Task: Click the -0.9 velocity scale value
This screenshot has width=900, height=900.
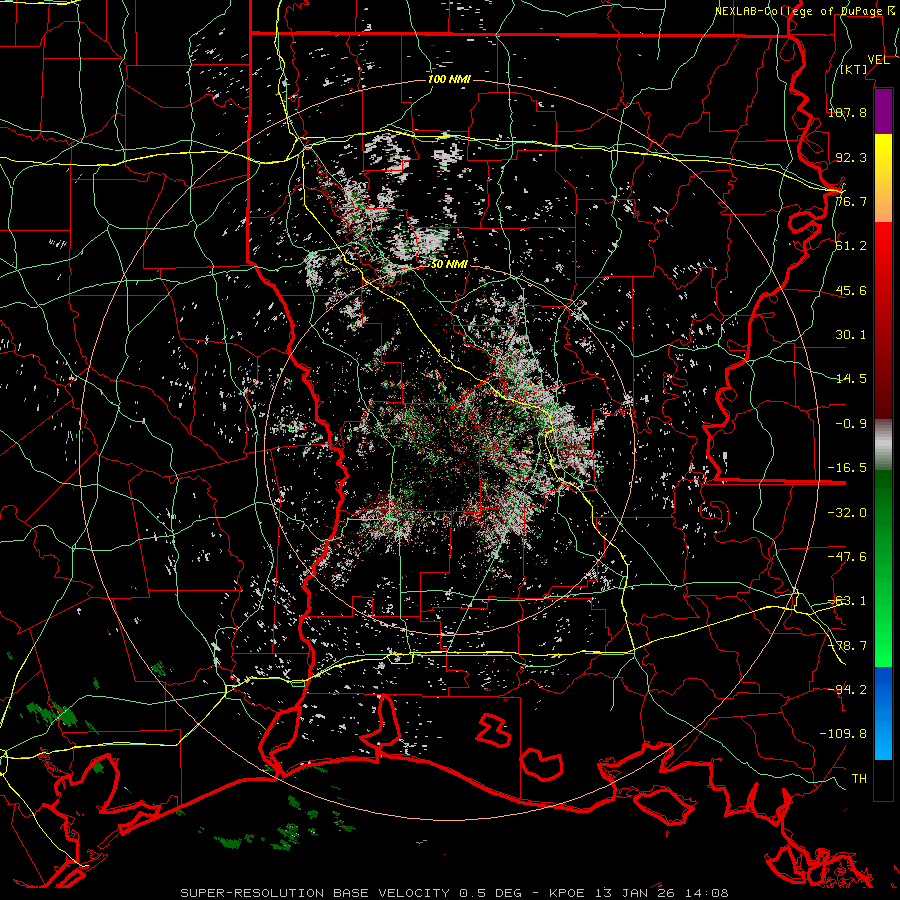Action: [x=851, y=424]
